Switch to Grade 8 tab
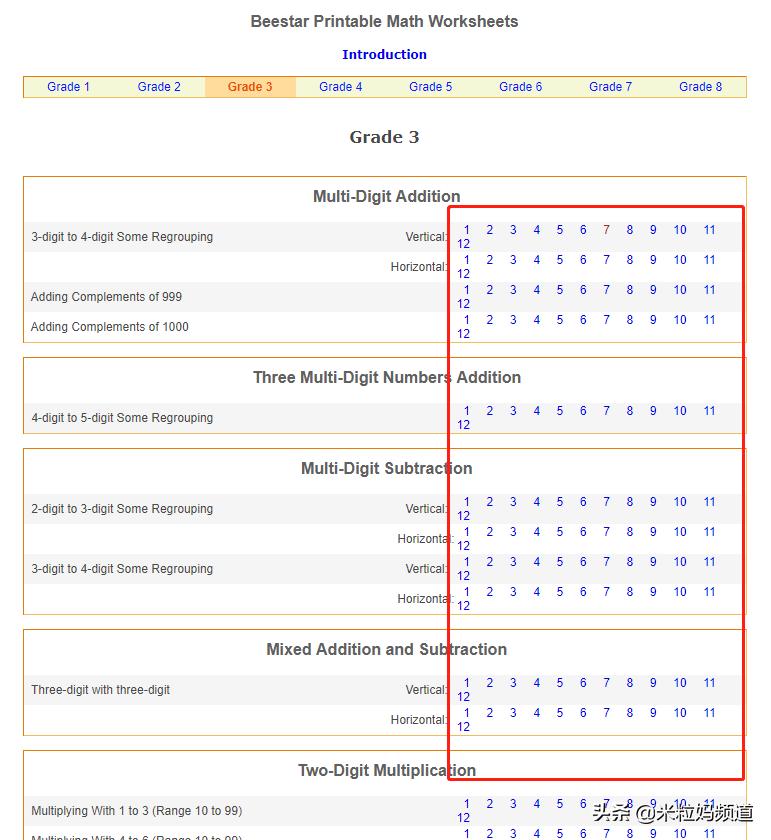 [700, 87]
